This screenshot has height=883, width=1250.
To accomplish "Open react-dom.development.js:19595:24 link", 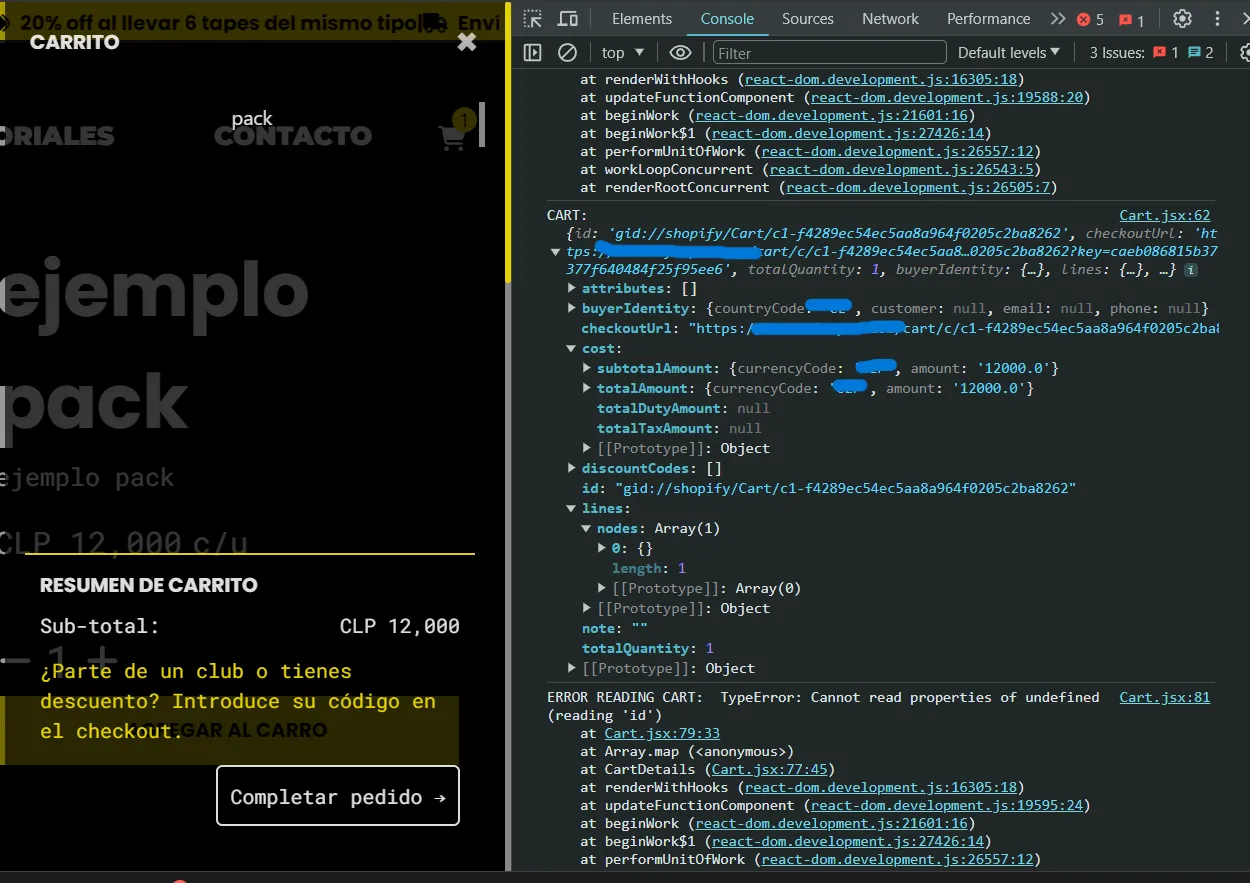I will click(947, 805).
